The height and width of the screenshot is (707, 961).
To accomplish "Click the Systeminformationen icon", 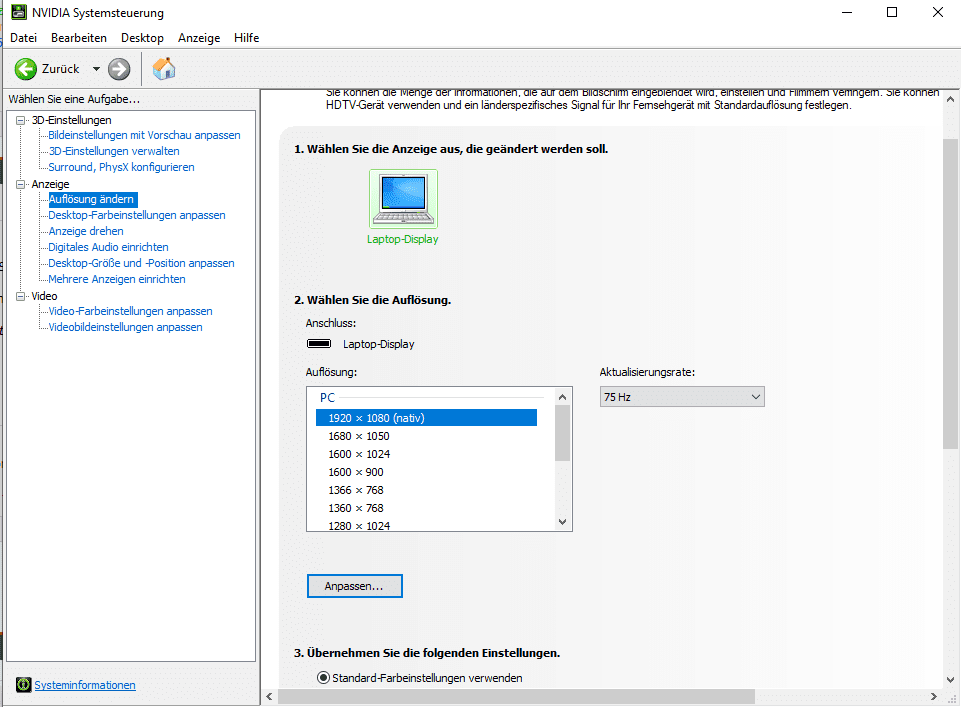I will [x=23, y=684].
